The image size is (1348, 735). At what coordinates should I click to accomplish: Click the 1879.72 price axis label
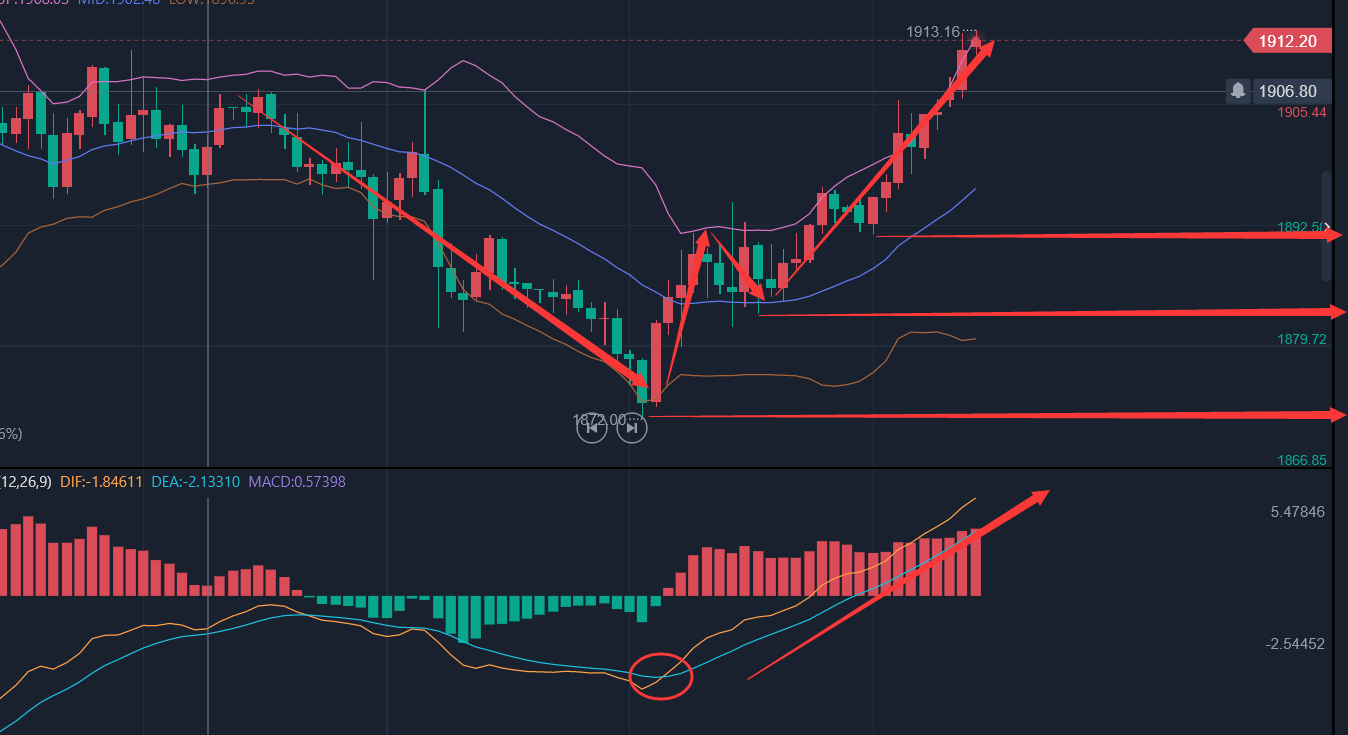tap(1302, 340)
